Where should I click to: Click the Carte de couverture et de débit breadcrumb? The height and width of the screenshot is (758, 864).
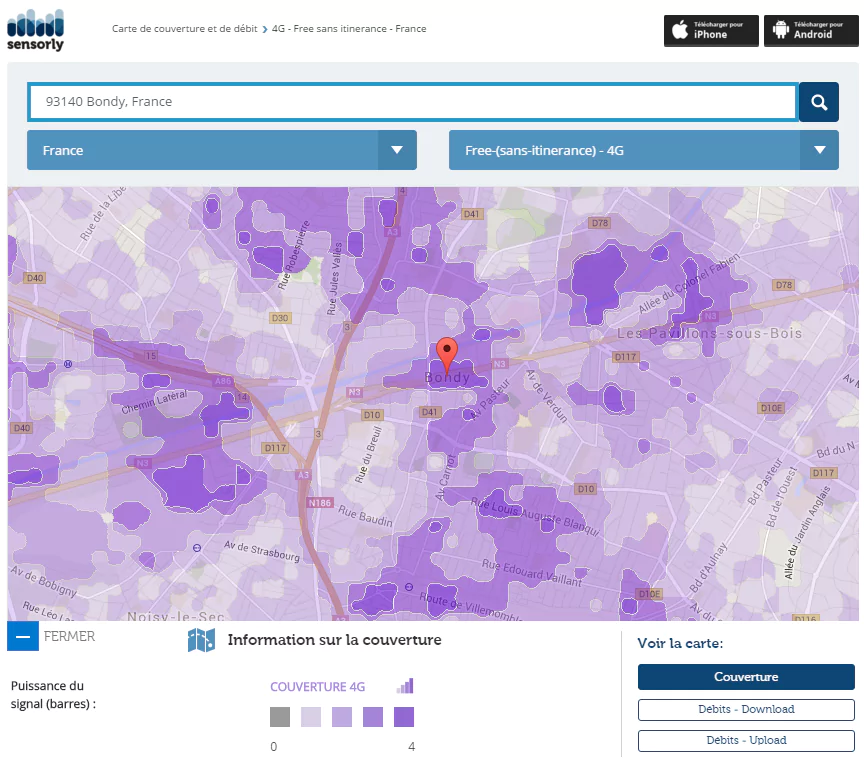(x=184, y=29)
